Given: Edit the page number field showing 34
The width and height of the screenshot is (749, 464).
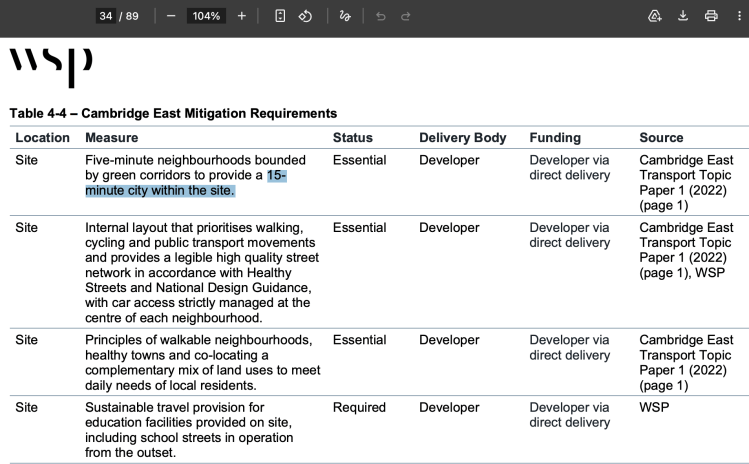Looking at the screenshot, I should click(x=106, y=16).
